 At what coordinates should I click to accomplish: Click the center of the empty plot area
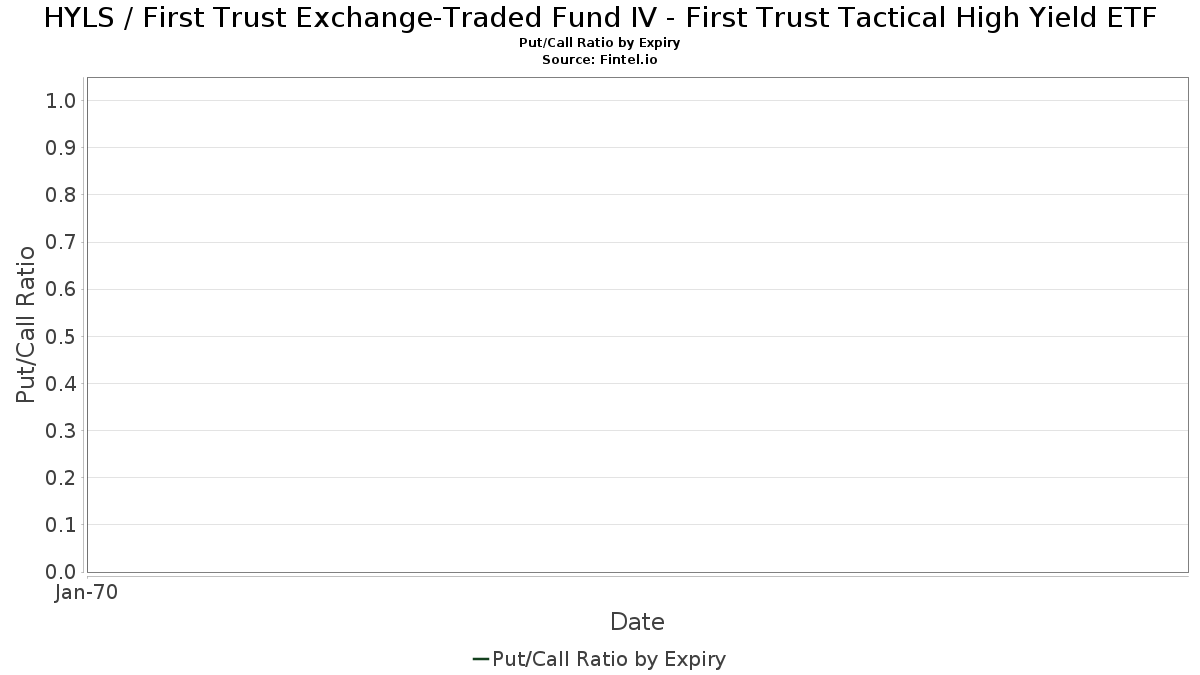pos(637,324)
